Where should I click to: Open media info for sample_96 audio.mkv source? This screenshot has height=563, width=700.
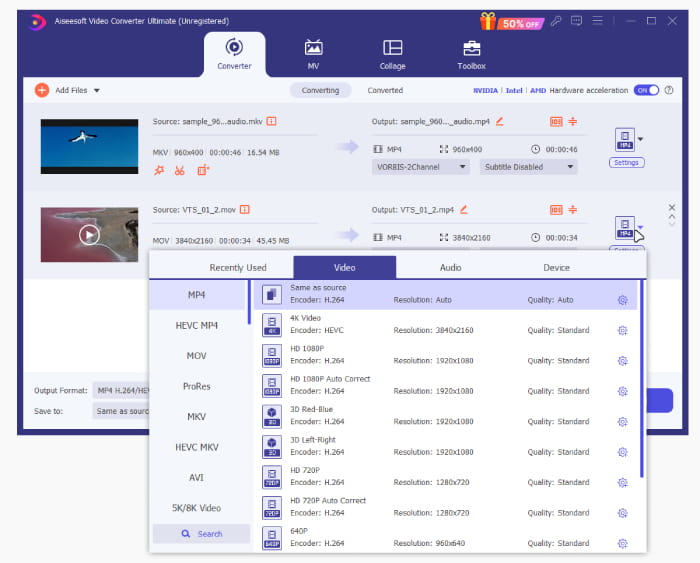coord(271,121)
